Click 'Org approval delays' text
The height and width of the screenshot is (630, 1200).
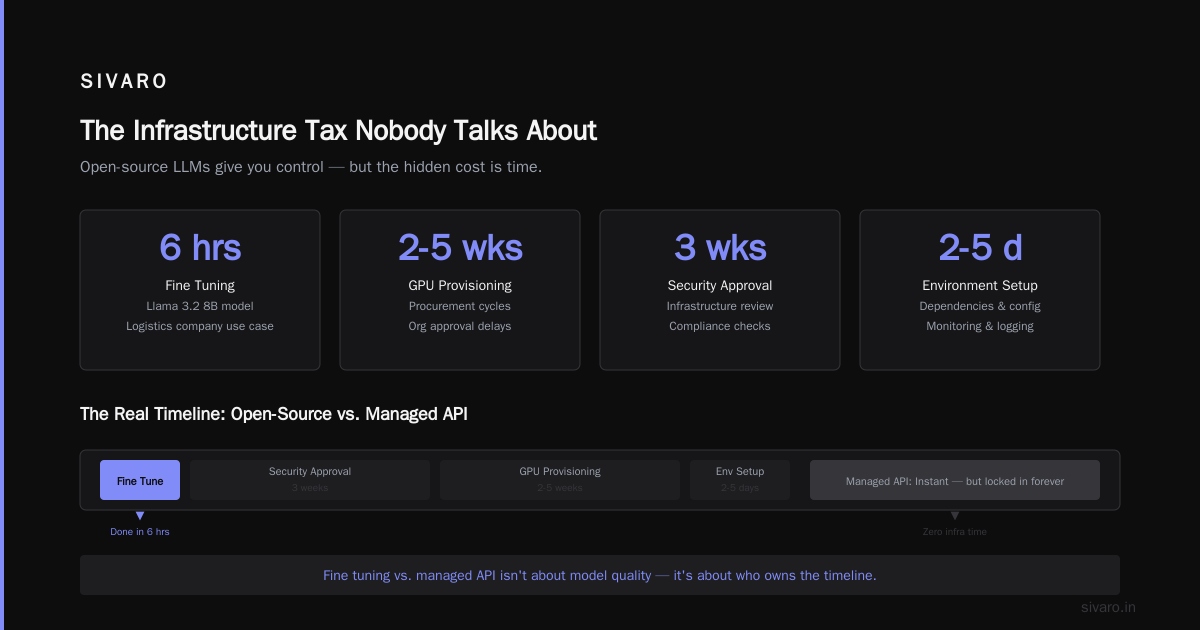coord(460,326)
